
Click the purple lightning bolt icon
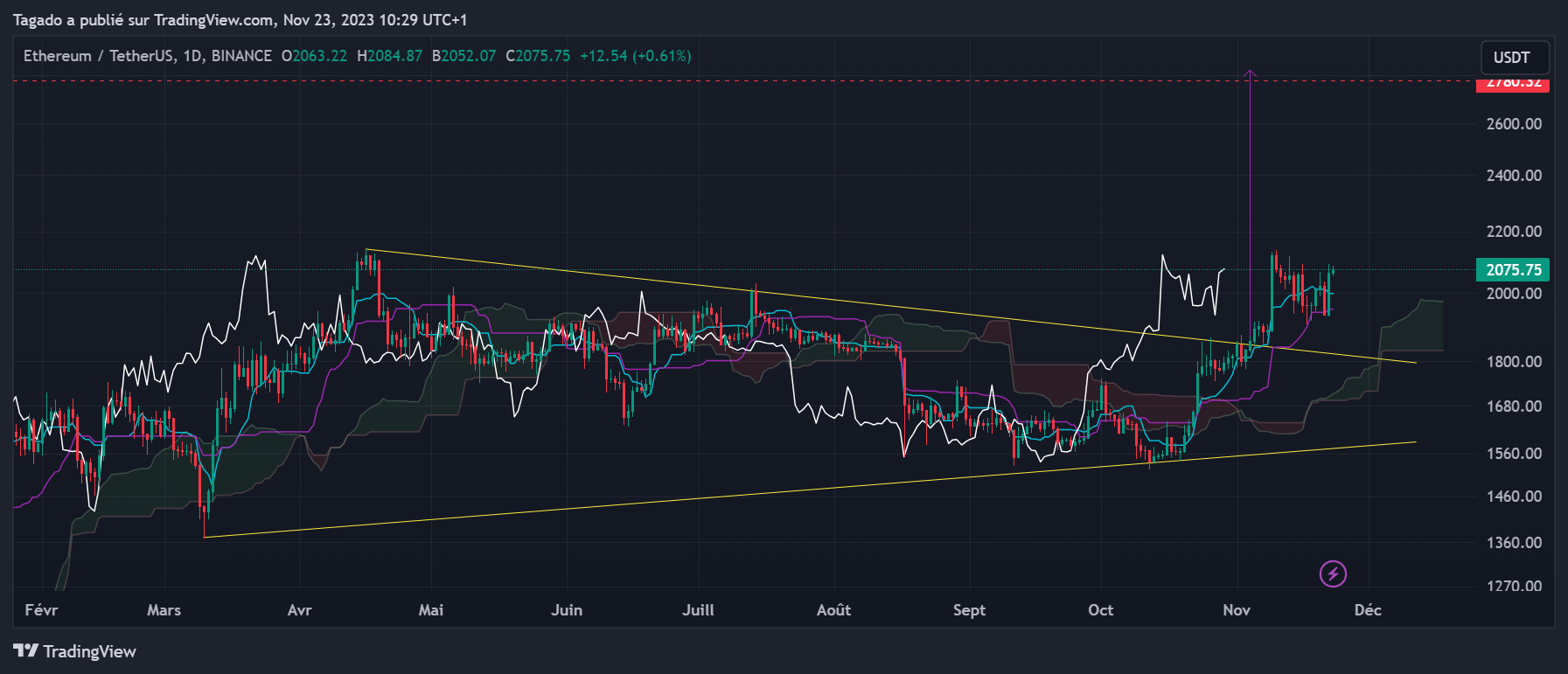tap(1333, 574)
